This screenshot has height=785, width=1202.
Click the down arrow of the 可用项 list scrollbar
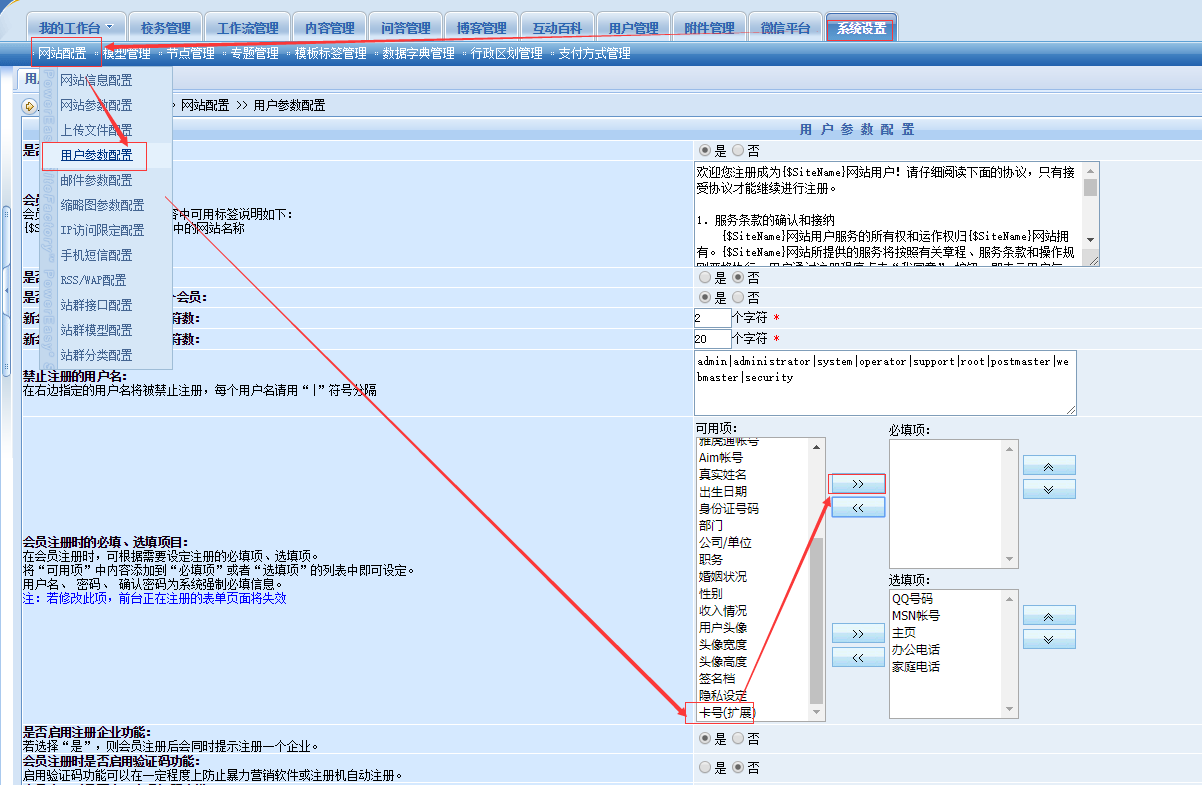(817, 713)
